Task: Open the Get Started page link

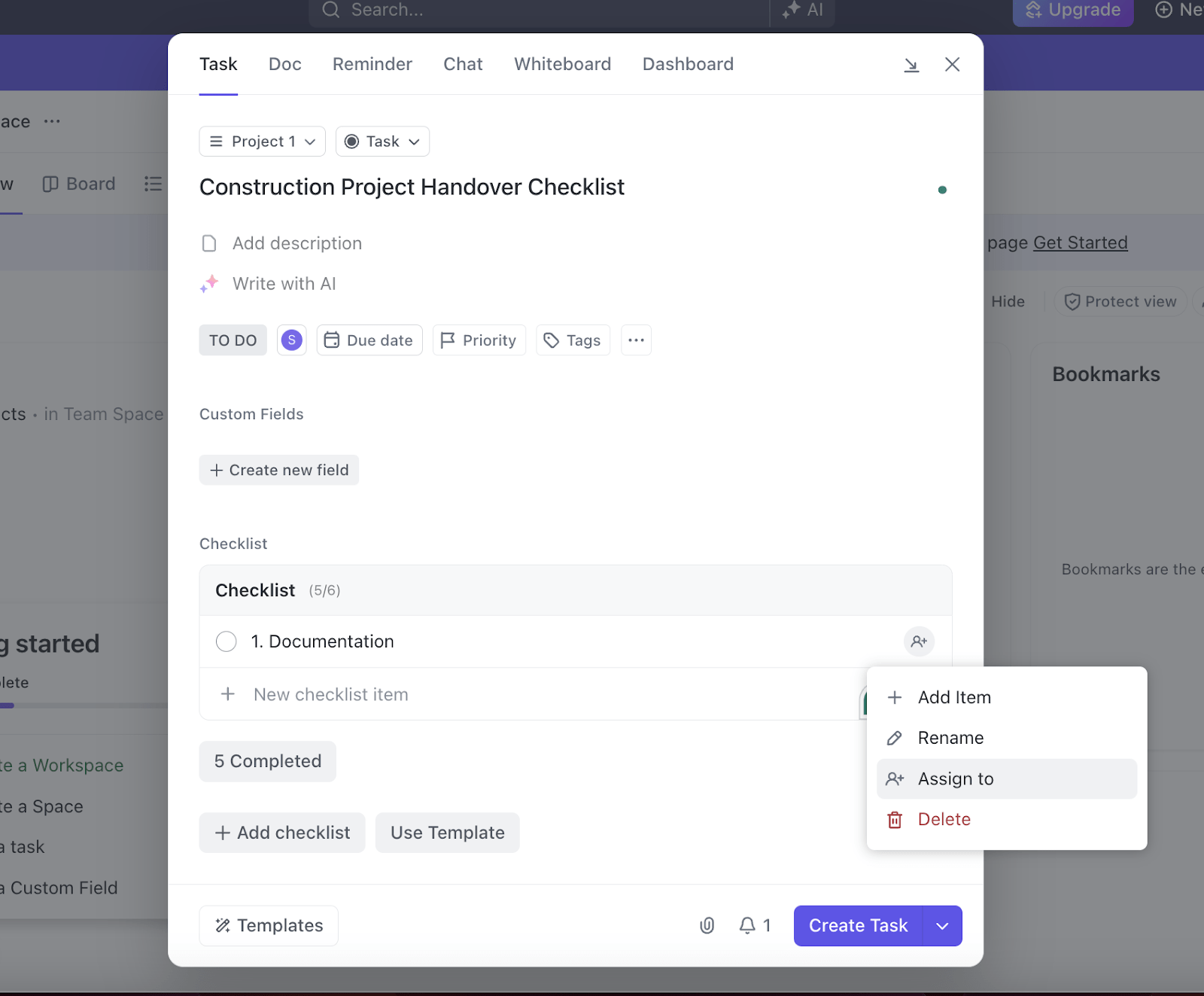Action: 1081,242
